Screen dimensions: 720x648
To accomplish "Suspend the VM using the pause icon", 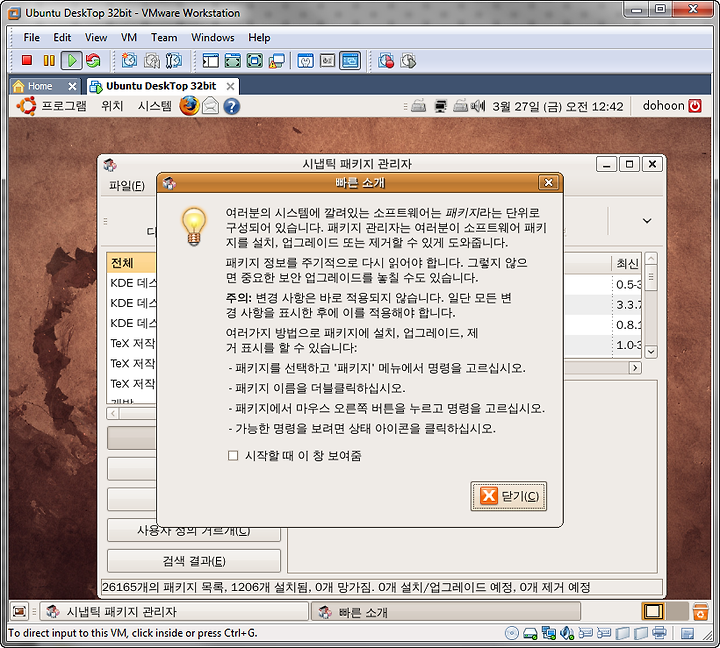I will [49, 60].
